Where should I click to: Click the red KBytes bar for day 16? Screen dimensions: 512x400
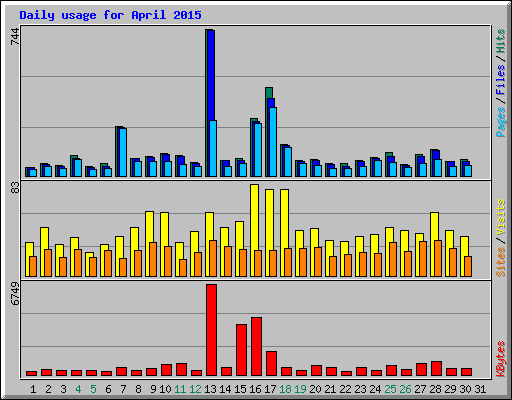pyautogui.click(x=256, y=347)
